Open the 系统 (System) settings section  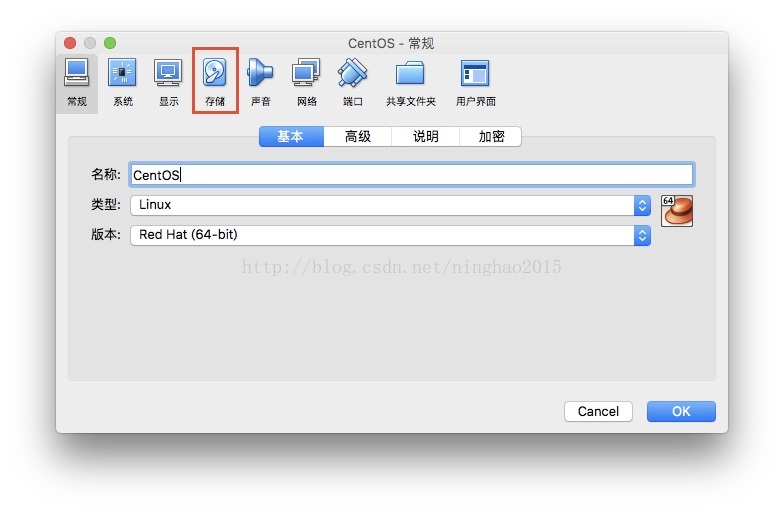(x=122, y=82)
